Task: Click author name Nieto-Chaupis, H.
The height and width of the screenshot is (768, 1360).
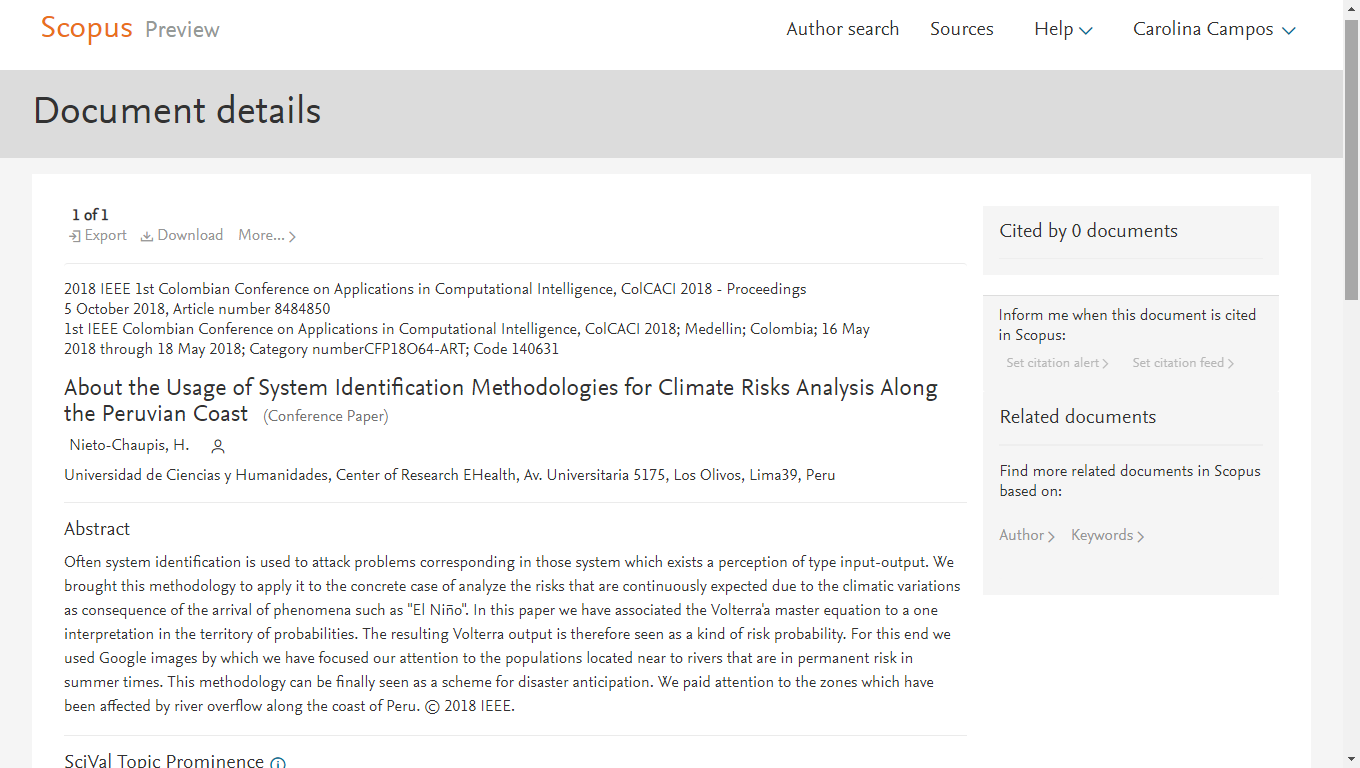Action: click(x=129, y=445)
